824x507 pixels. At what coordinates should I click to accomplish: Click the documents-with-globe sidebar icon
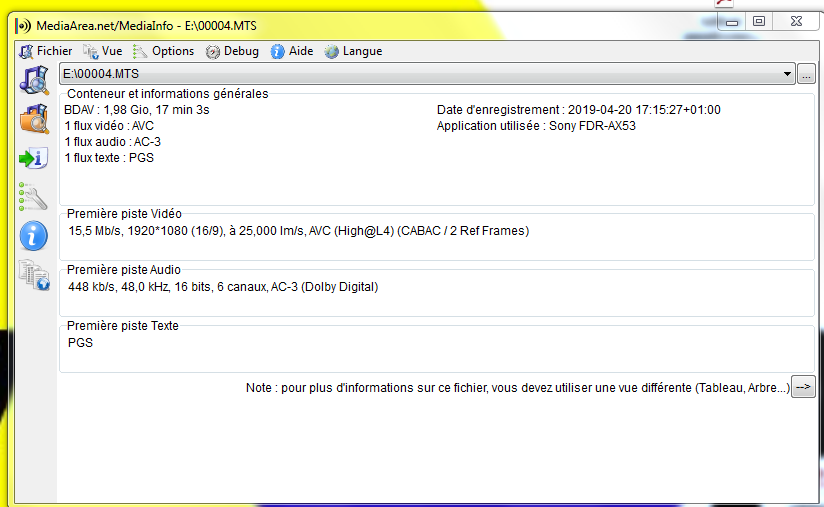coord(34,275)
